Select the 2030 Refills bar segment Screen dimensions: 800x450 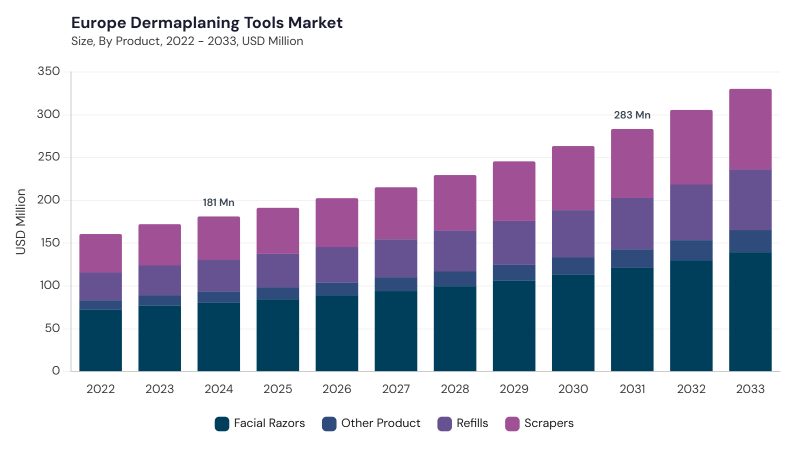(573, 234)
